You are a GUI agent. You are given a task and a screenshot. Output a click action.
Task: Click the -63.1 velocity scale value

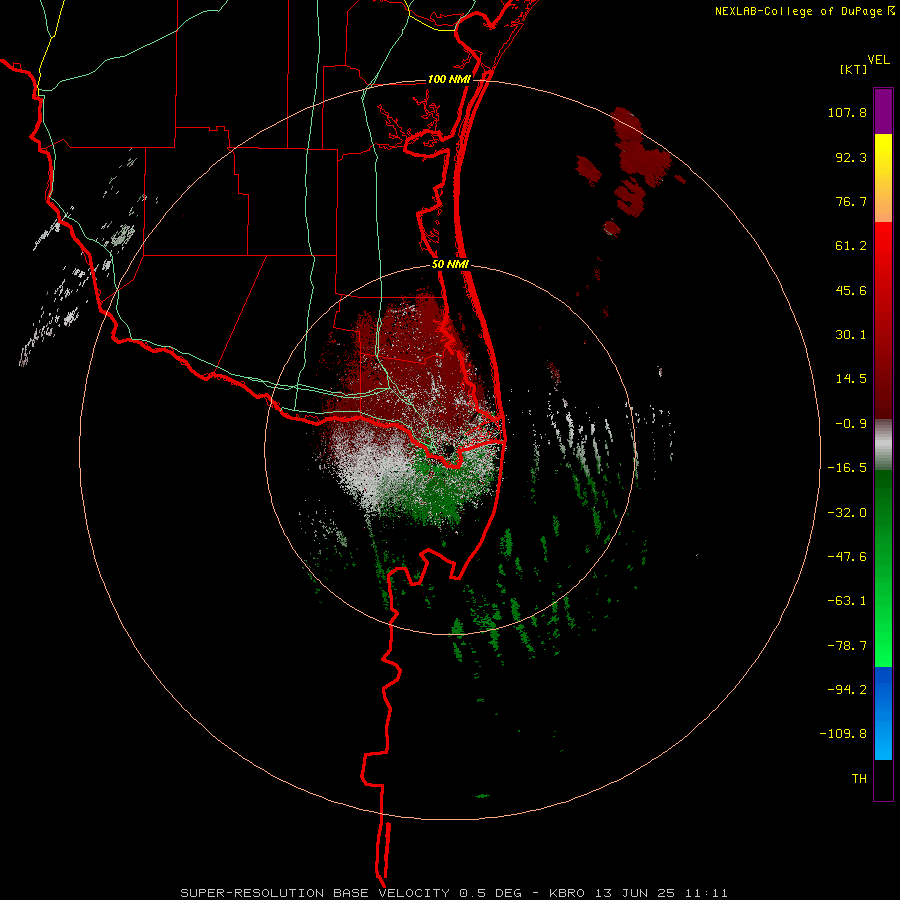[847, 601]
